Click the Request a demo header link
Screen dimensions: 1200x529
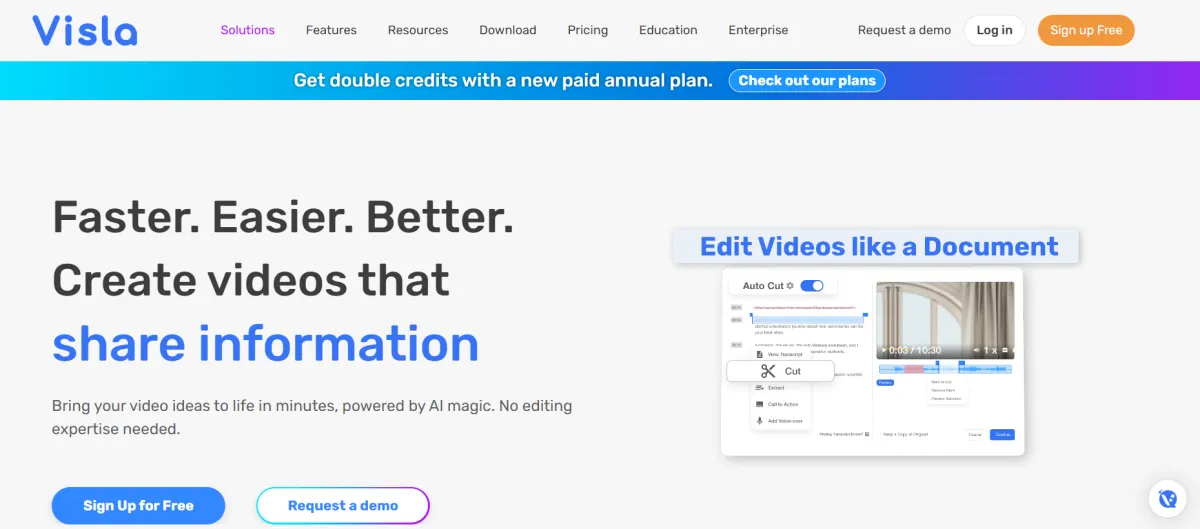[x=904, y=30]
